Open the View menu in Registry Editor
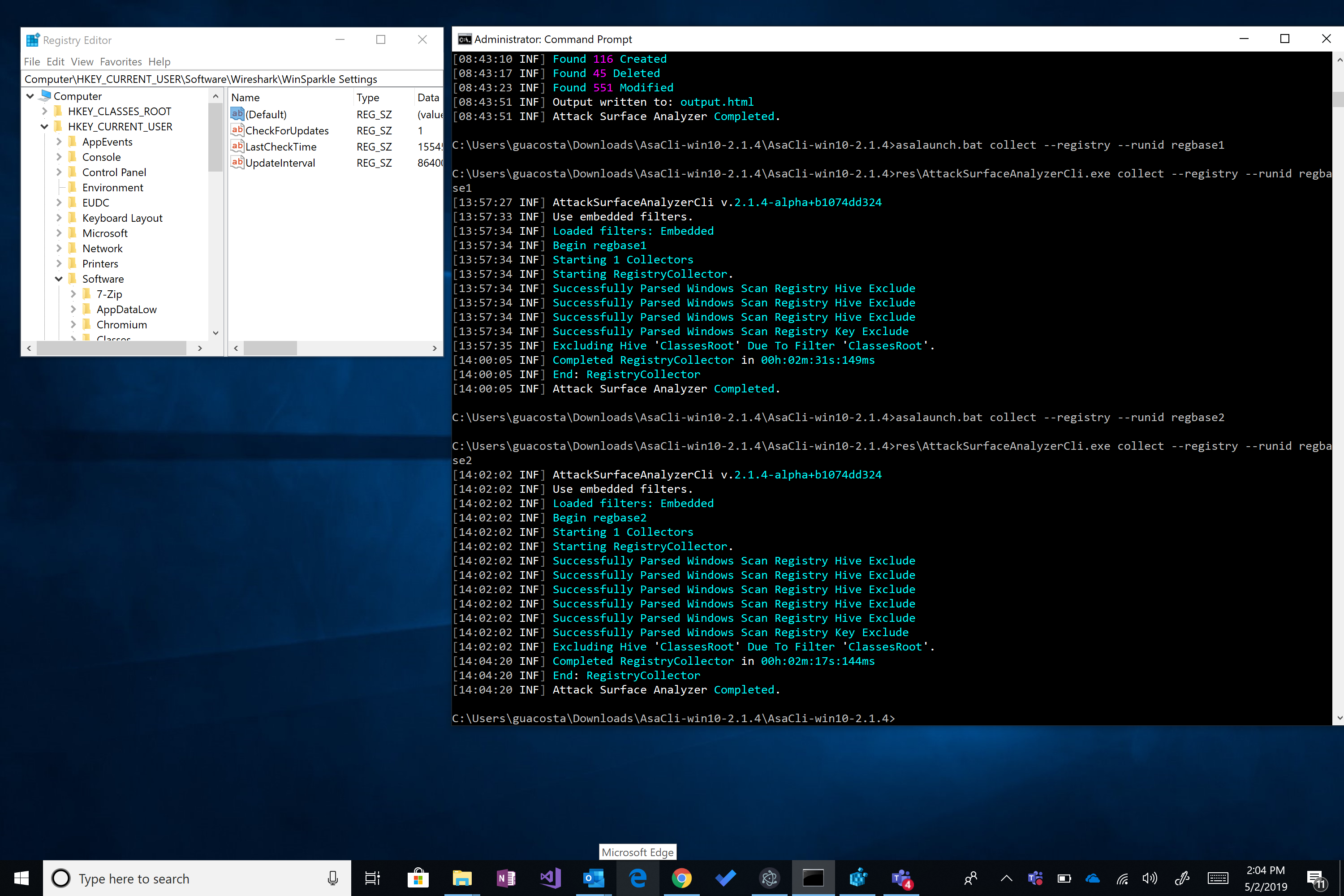1344x896 pixels. point(82,62)
